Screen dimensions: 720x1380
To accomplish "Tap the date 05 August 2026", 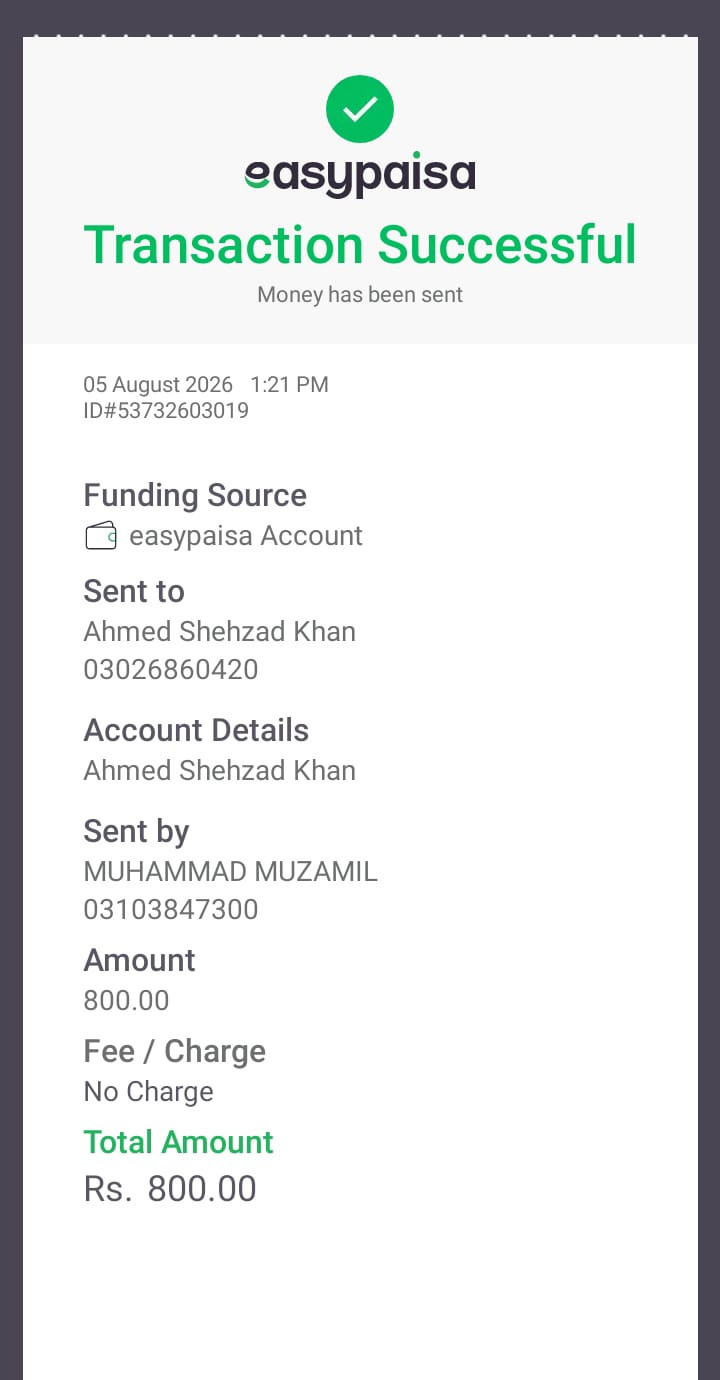I will 158,384.
